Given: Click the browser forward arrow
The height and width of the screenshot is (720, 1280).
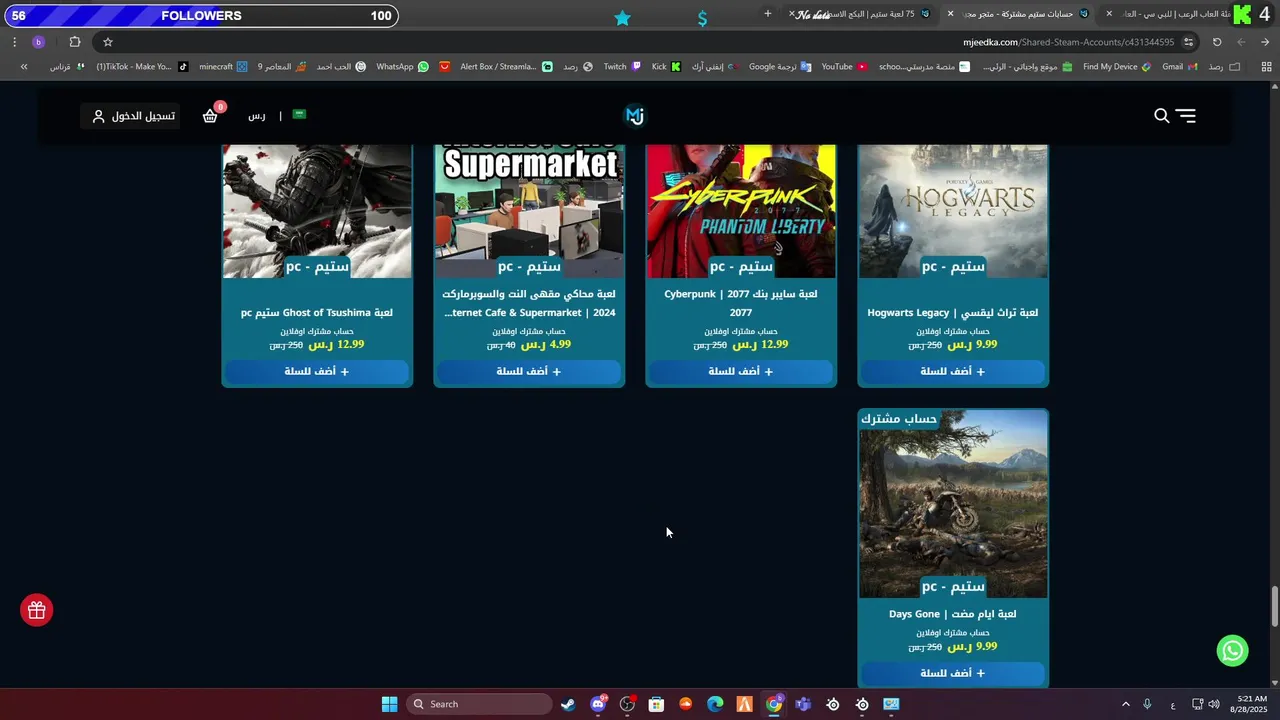Looking at the screenshot, I should [1241, 42].
